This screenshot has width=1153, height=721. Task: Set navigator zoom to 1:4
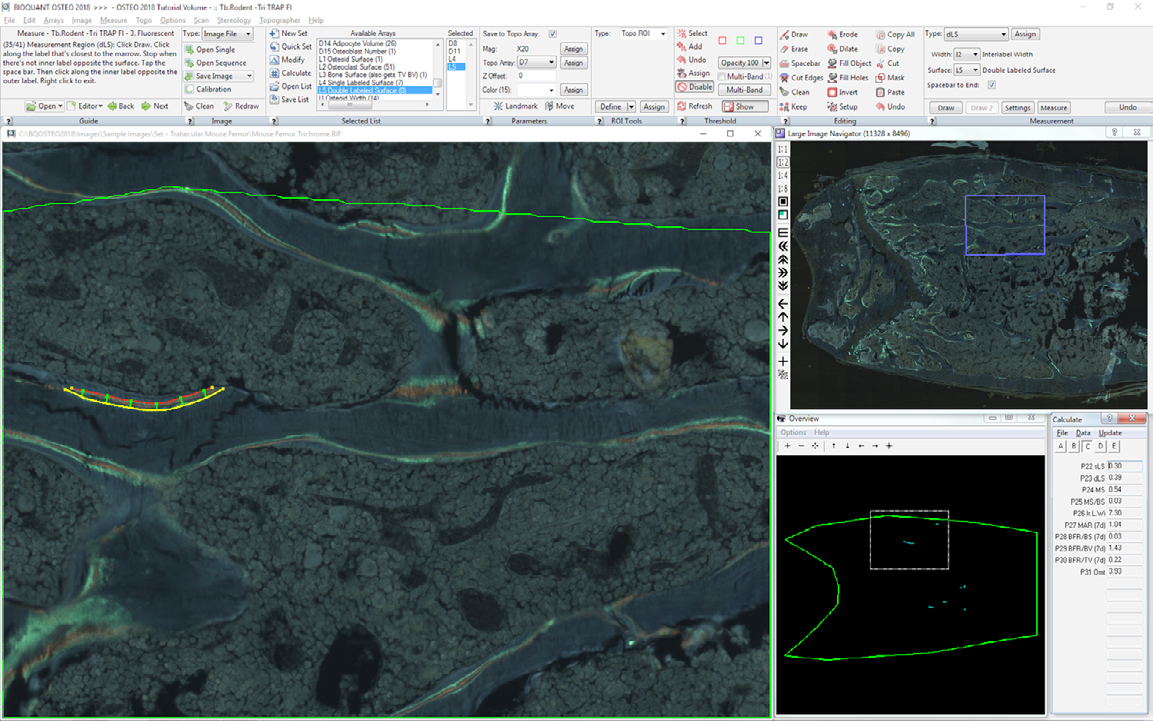[x=783, y=176]
